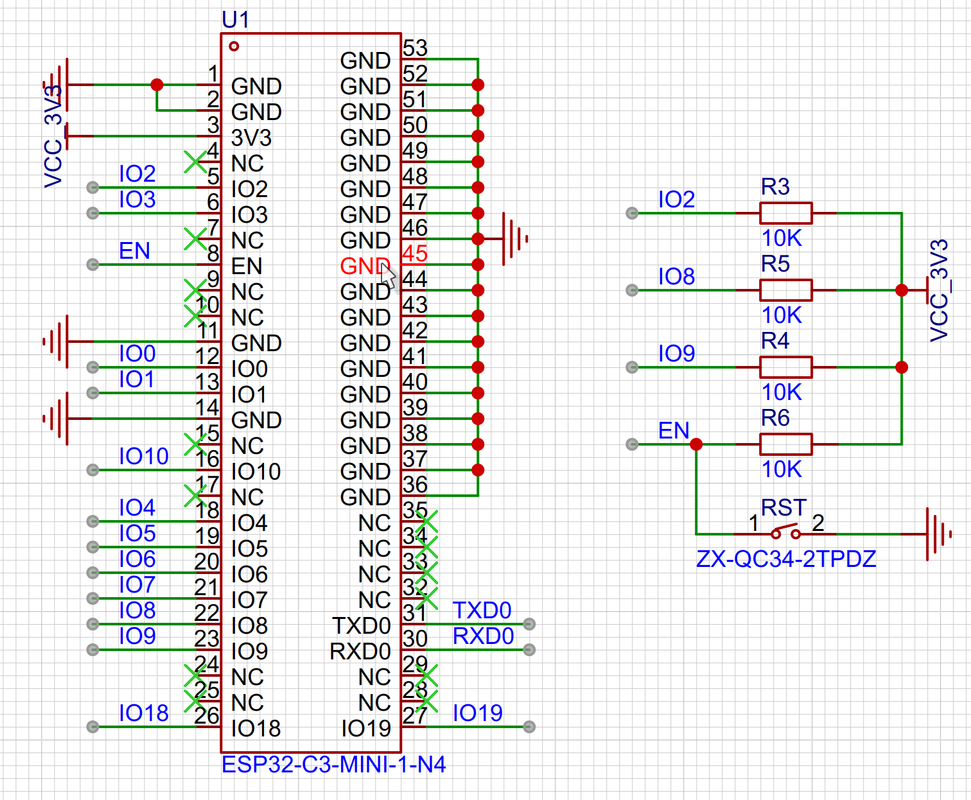Click the IO9 net label left of R4

tap(676, 354)
